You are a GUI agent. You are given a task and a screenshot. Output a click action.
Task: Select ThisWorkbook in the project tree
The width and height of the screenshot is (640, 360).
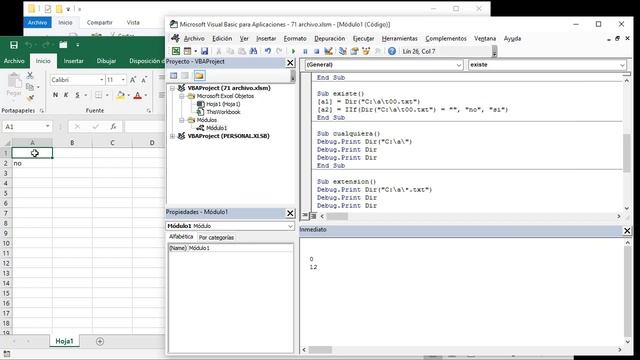pyautogui.click(x=223, y=112)
